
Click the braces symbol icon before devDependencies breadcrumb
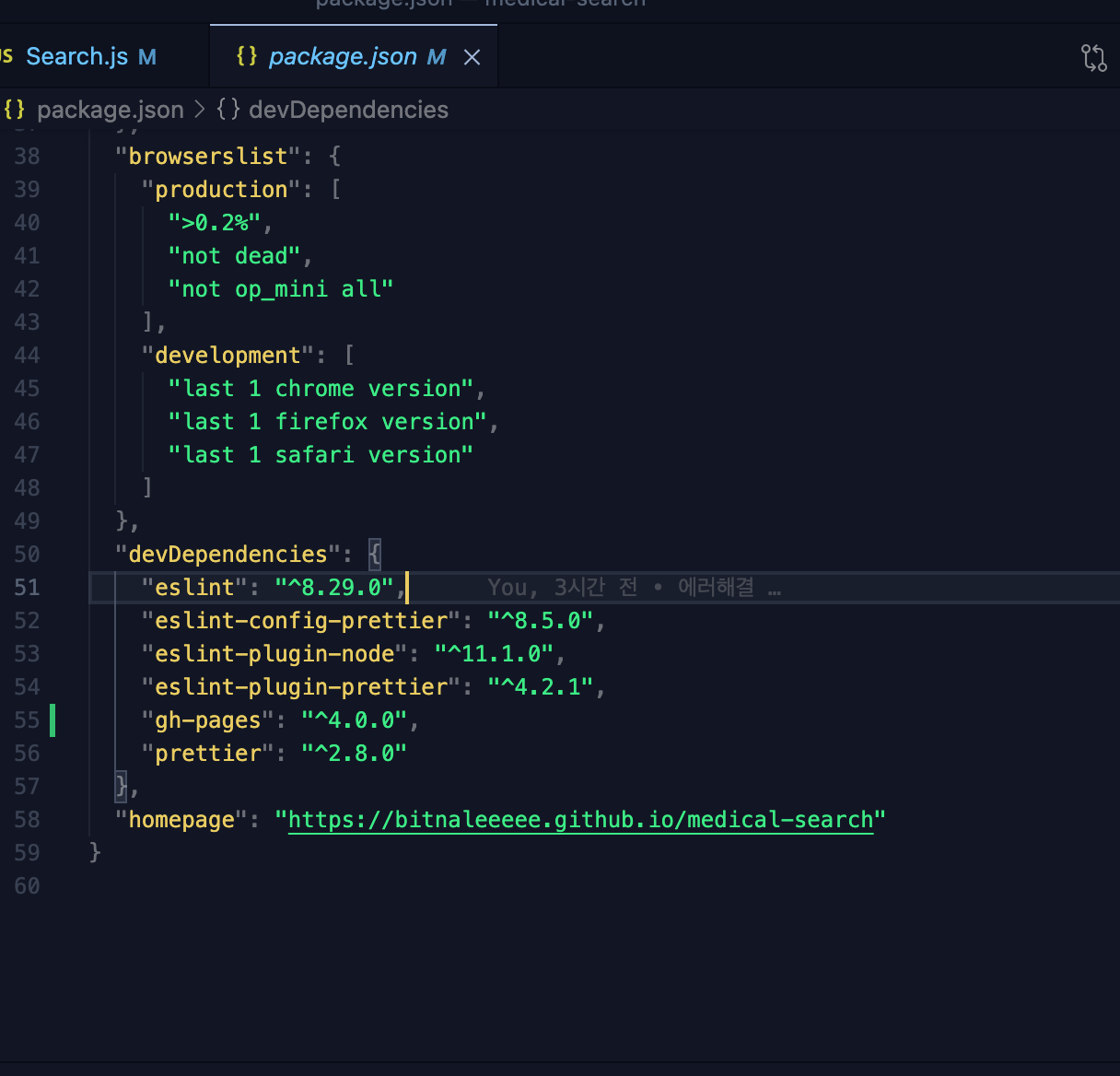click(228, 110)
